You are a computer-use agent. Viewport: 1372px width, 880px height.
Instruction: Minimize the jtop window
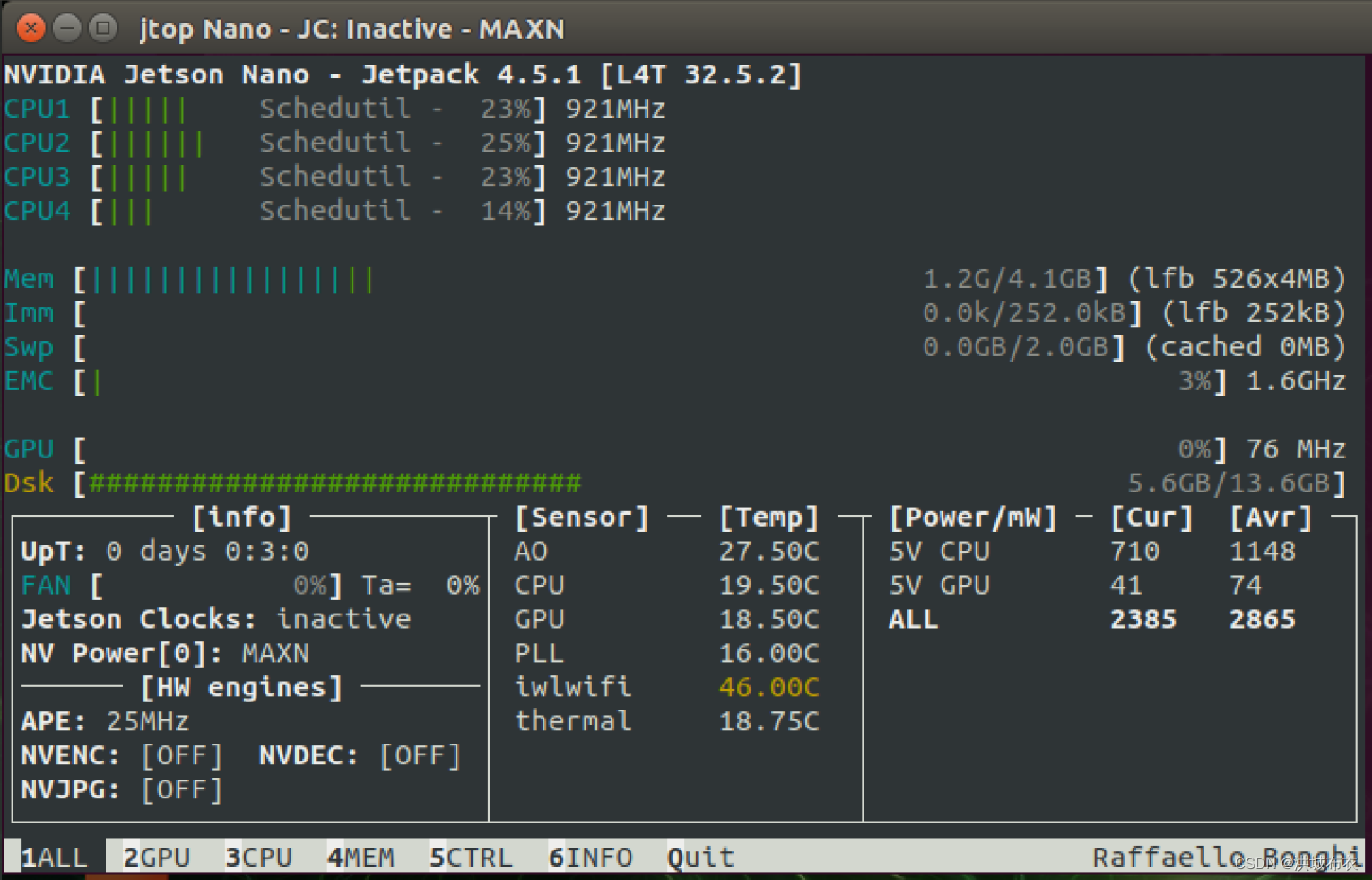tap(67, 29)
